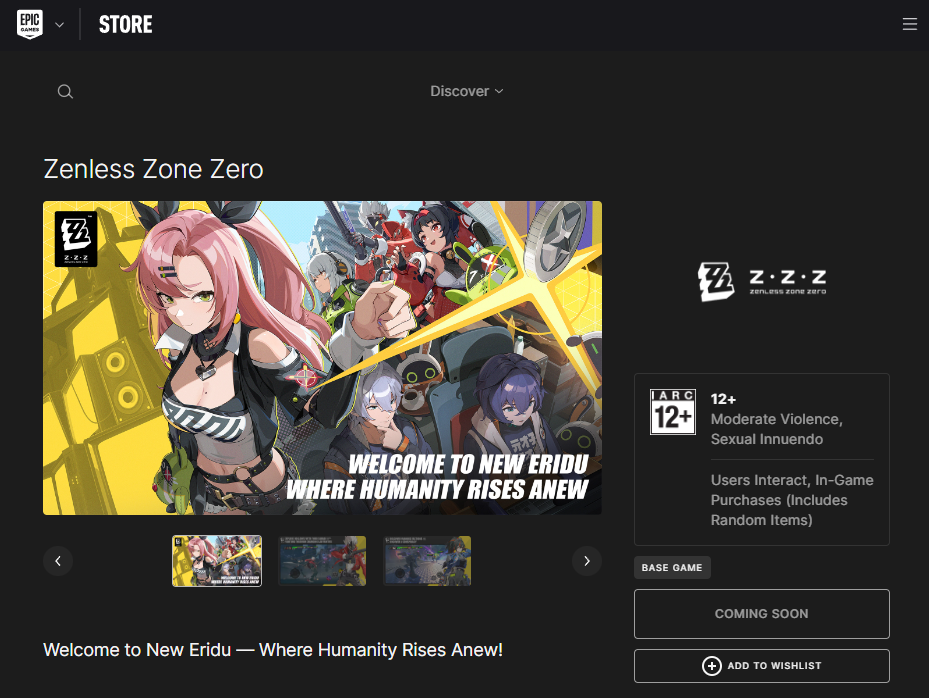Expand the Discover chevron arrow
The width and height of the screenshot is (929, 698).
point(498,92)
